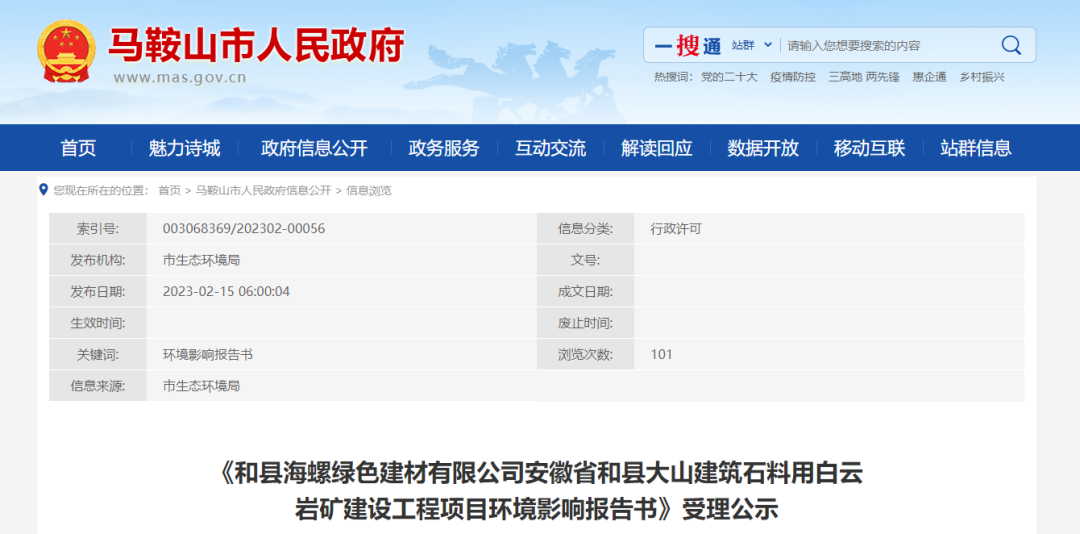Click breadcrumb link 首页
The width and height of the screenshot is (1080, 534).
click(169, 190)
